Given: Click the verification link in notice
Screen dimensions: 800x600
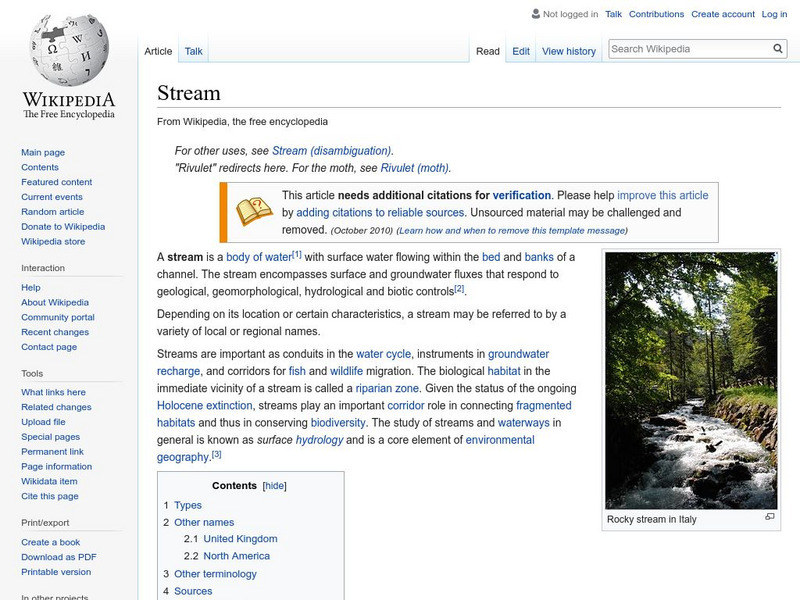Looking at the screenshot, I should point(521,195).
